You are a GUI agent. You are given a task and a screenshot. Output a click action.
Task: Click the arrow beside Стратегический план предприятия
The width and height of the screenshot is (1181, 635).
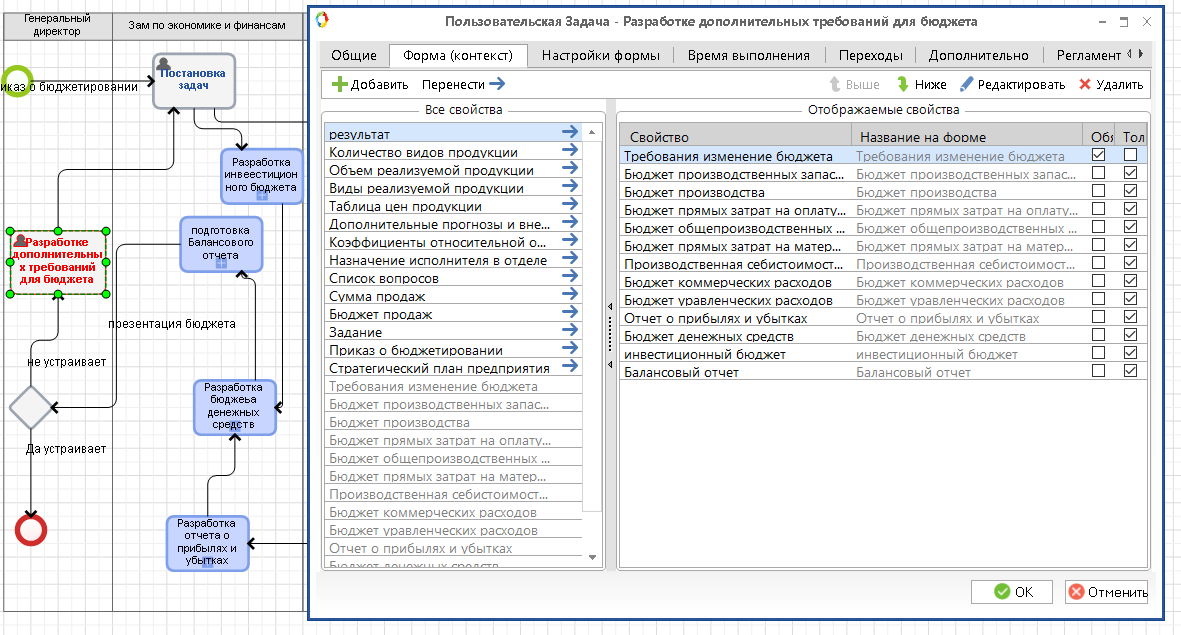(570, 367)
